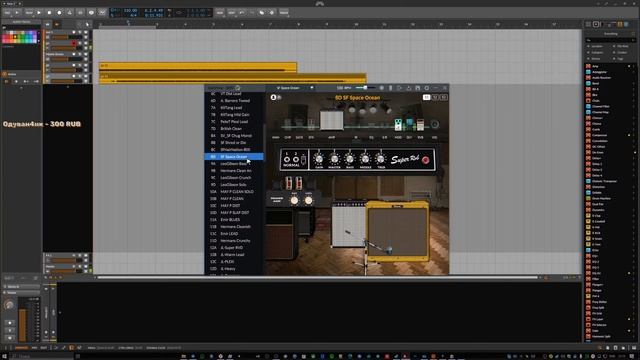Click the transport Stop button
The width and height of the screenshot is (640, 360).
49,13
